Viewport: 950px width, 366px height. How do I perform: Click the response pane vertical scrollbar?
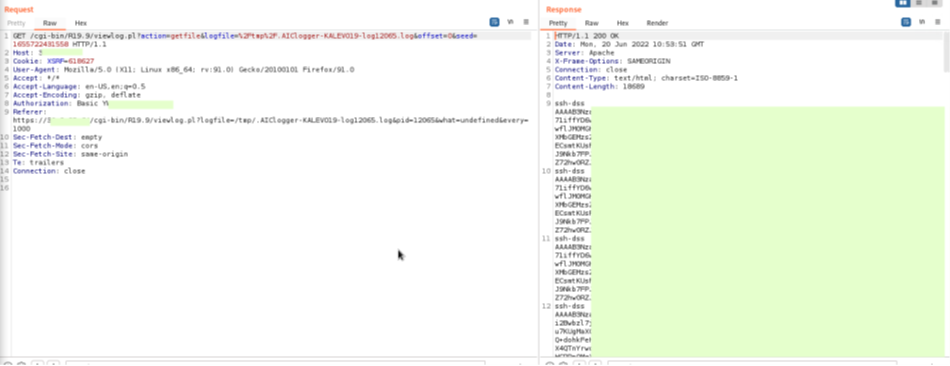pos(946,182)
